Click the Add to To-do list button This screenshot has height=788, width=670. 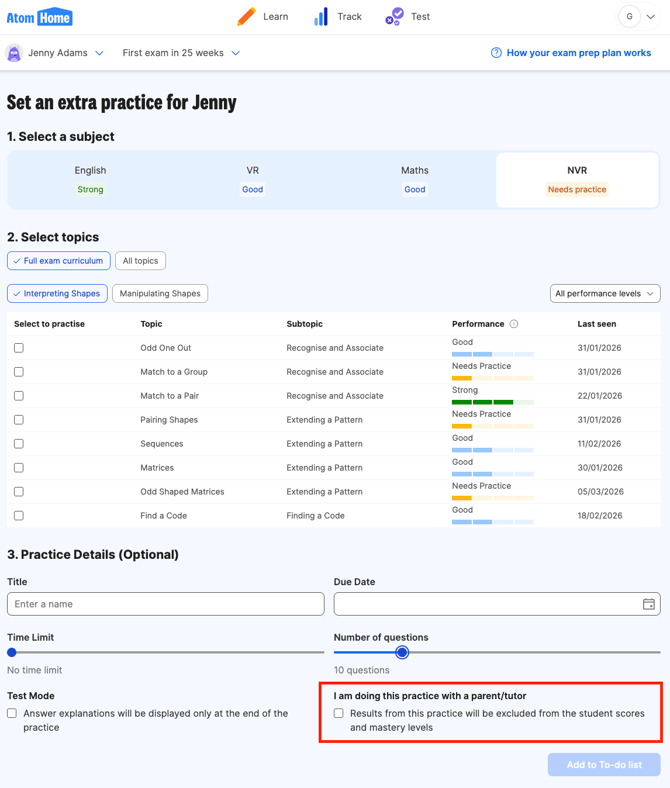coord(604,765)
